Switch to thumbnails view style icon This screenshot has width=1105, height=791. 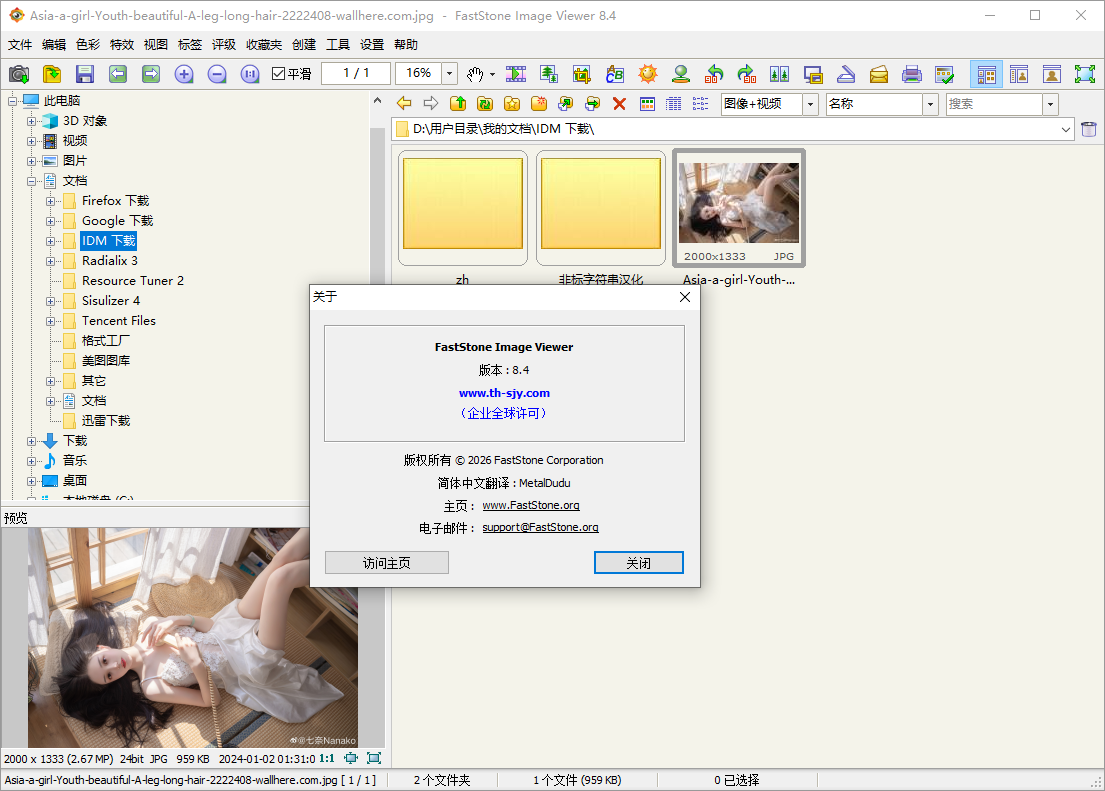647,104
